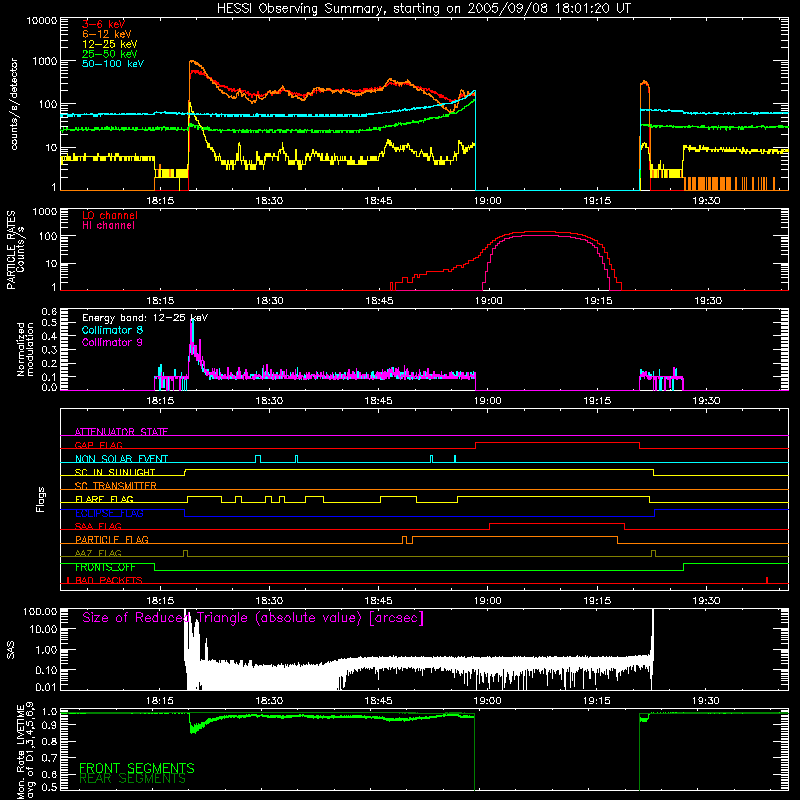
Task: Click the '19:30' time tick under SAS panel
Action: point(706,701)
